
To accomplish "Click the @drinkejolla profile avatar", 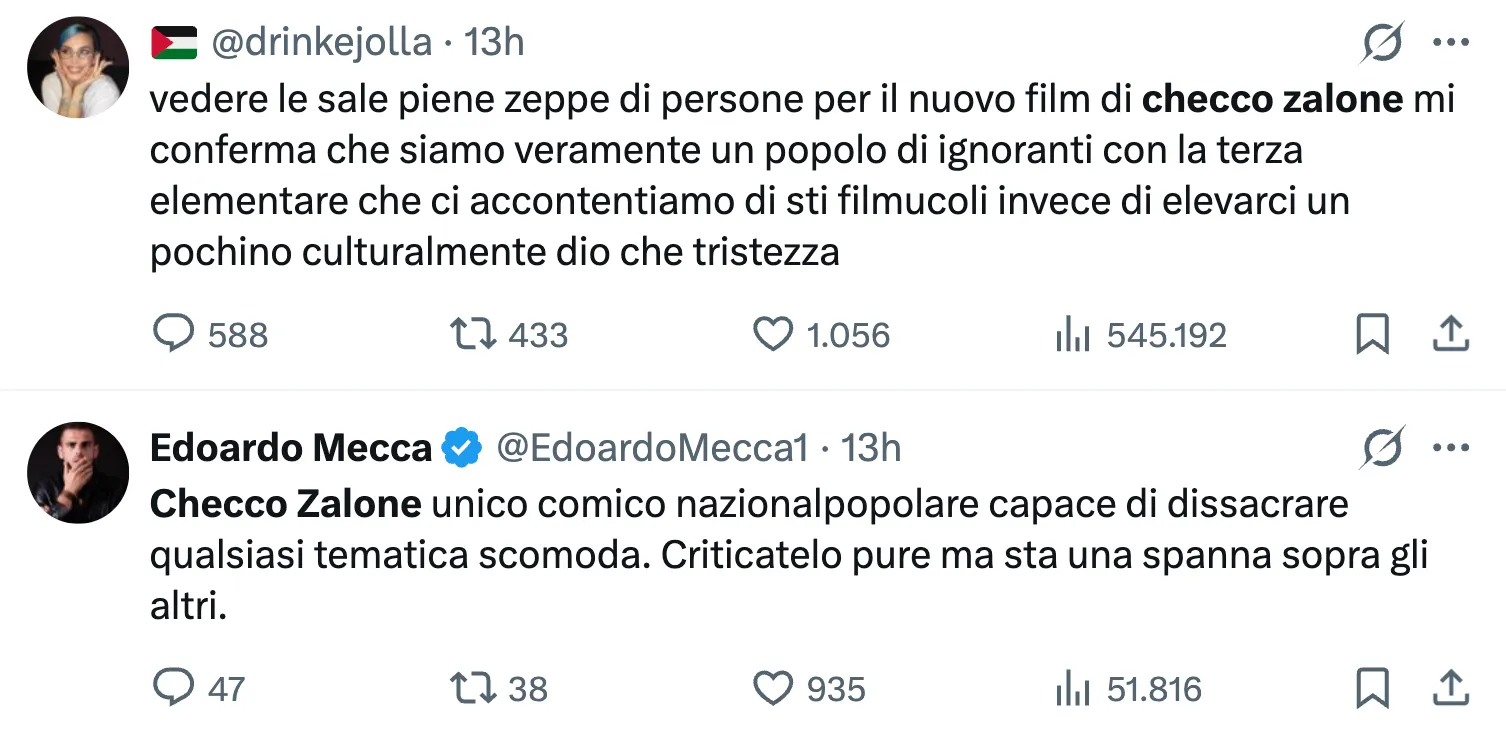I will pos(78,66).
